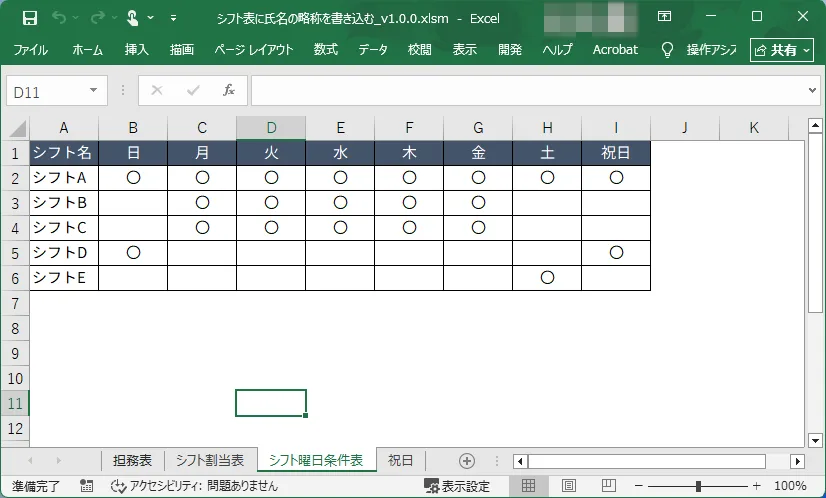
Task: Click vertical scrollbar up arrow
Action: 815,125
